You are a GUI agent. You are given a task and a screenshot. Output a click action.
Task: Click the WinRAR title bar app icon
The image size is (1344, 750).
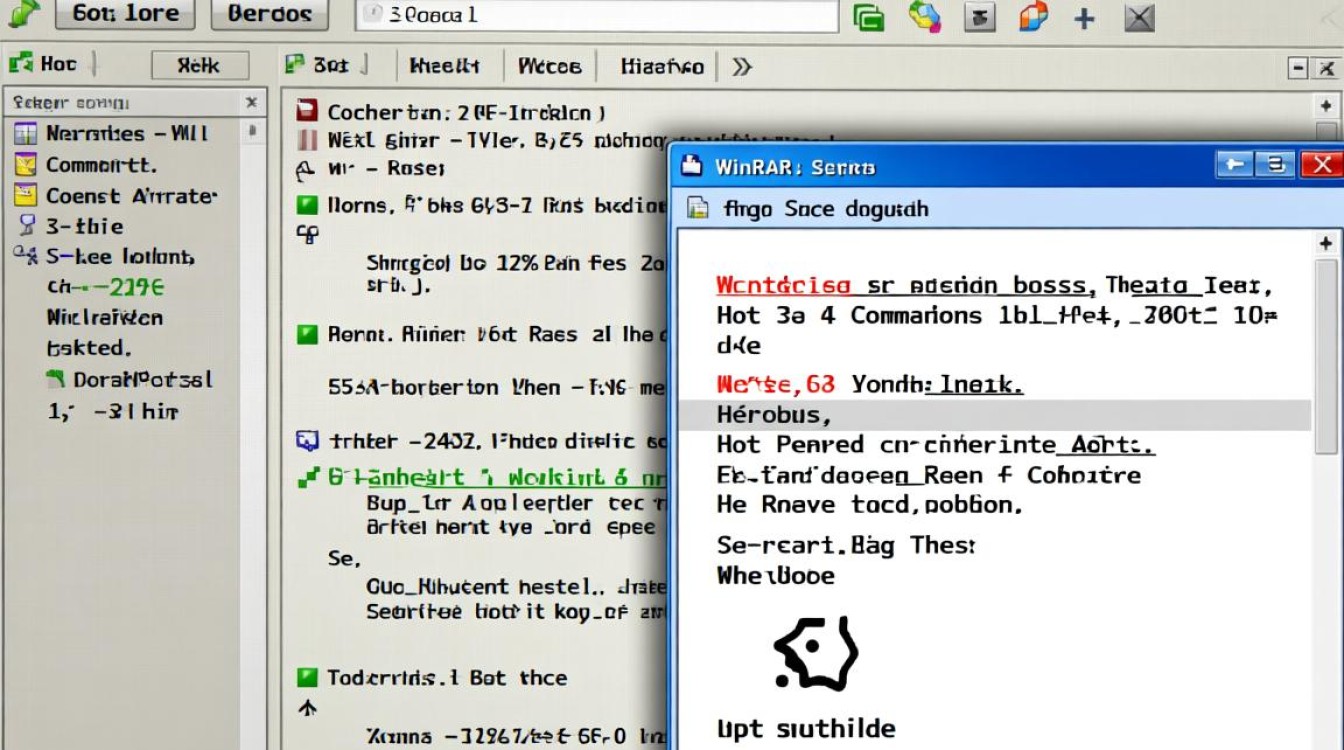[691, 166]
